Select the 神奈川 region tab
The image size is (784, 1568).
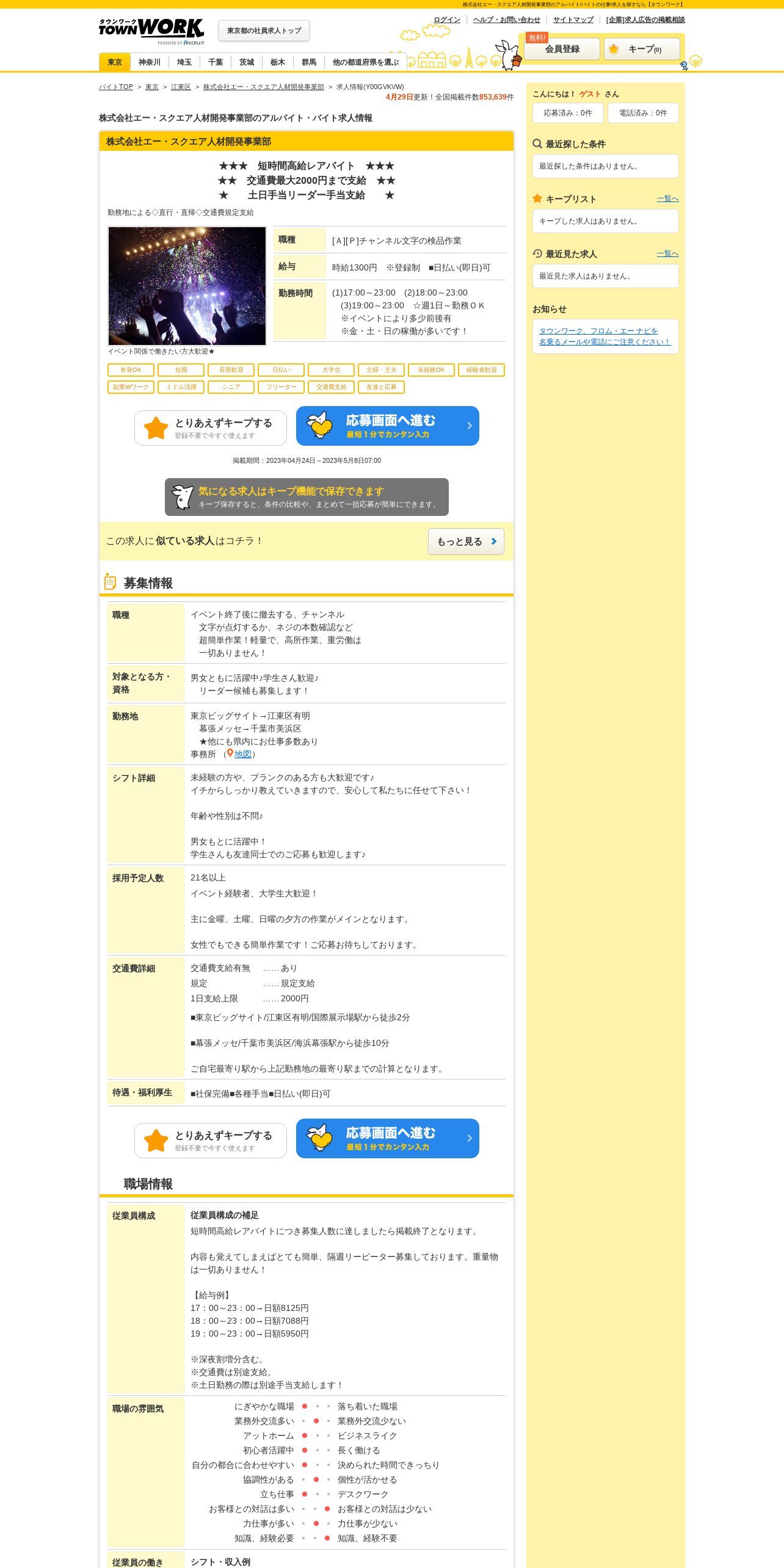[x=150, y=62]
